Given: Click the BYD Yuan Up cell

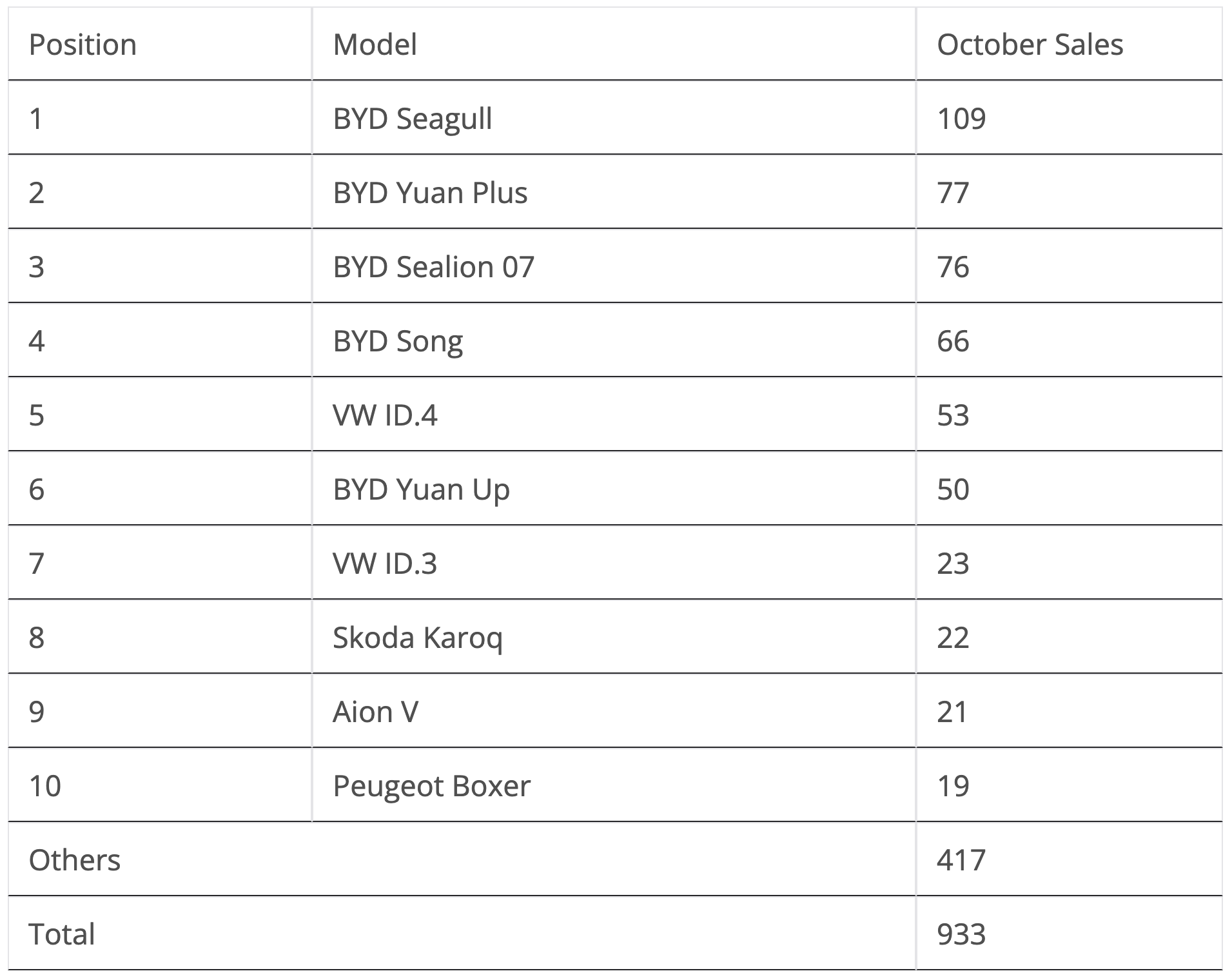Looking at the screenshot, I should [x=421, y=489].
